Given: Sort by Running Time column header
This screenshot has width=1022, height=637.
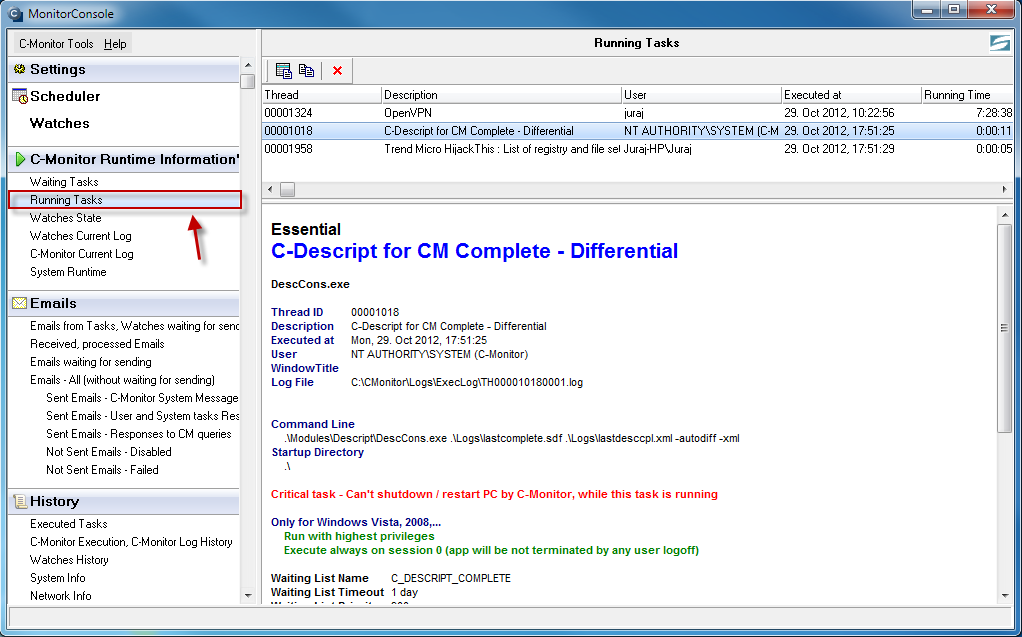Looking at the screenshot, I should pyautogui.click(x=968, y=95).
